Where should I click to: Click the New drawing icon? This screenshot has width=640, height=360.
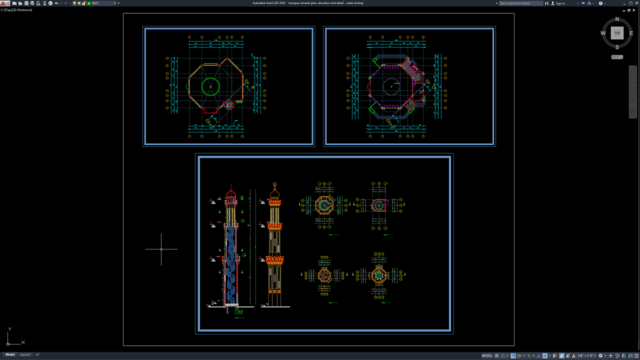coord(14,3)
